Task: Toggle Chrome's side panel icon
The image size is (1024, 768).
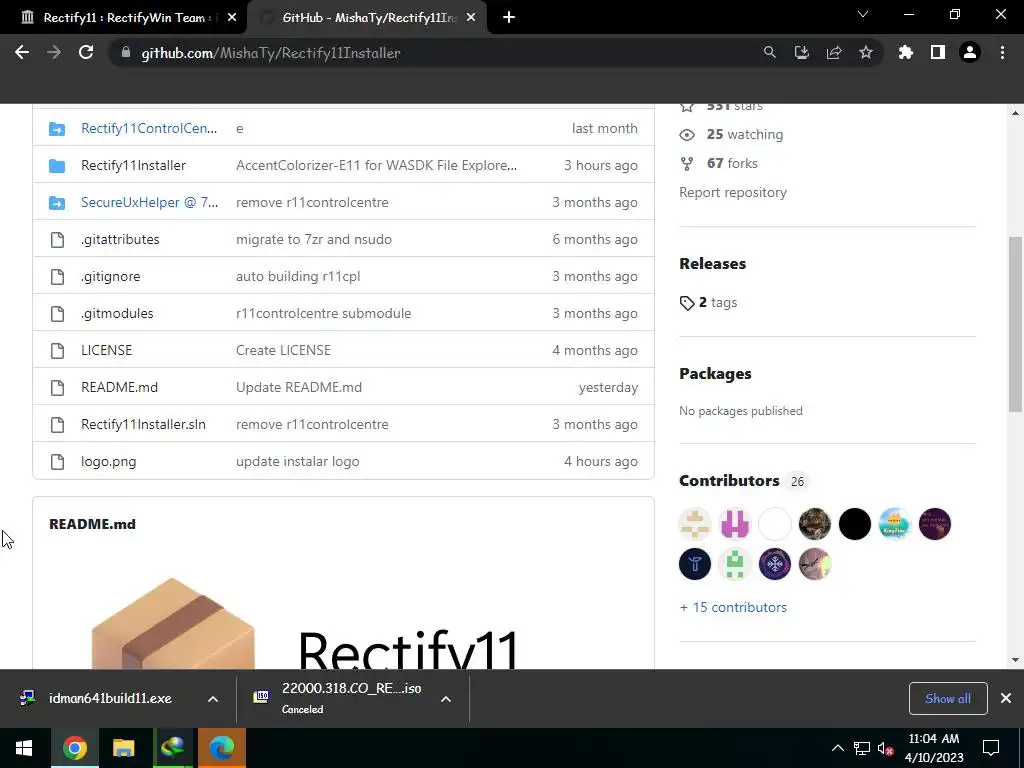Action: (x=938, y=53)
